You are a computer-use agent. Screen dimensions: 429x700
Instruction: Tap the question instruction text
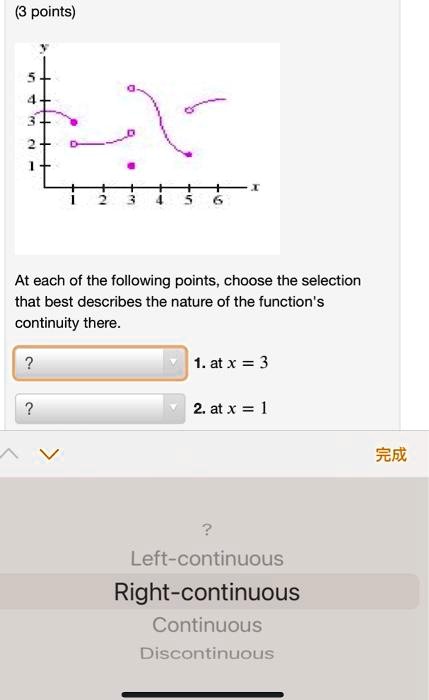pos(188,302)
